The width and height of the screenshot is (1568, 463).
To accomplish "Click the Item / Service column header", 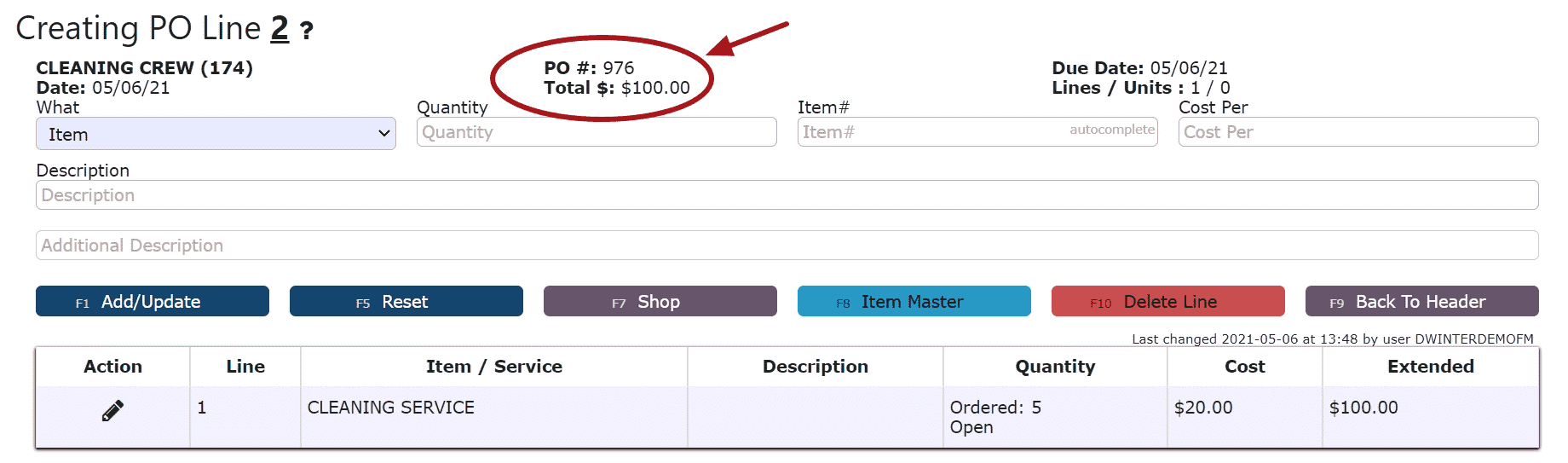I will [x=494, y=367].
